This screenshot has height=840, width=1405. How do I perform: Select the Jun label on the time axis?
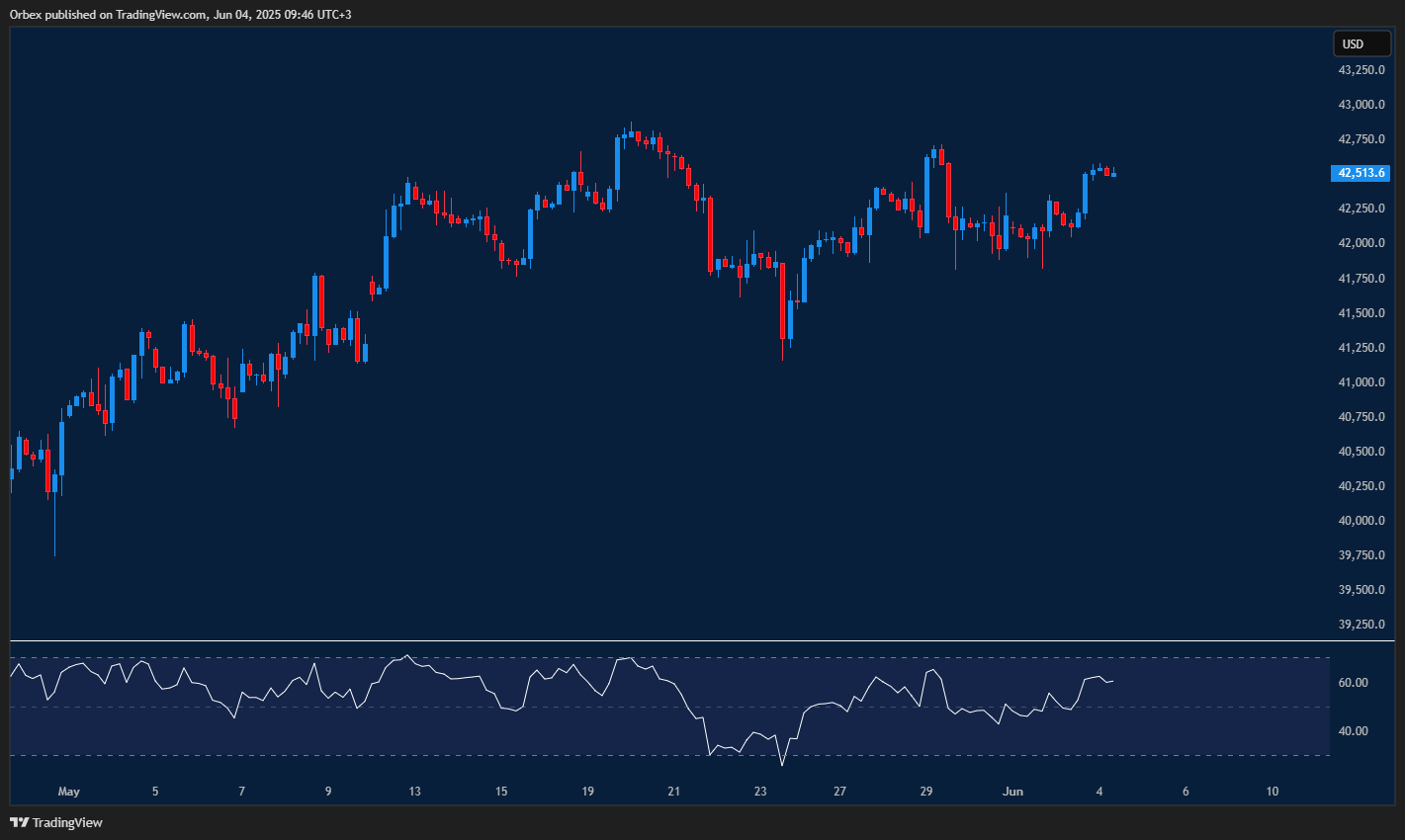(x=1012, y=791)
